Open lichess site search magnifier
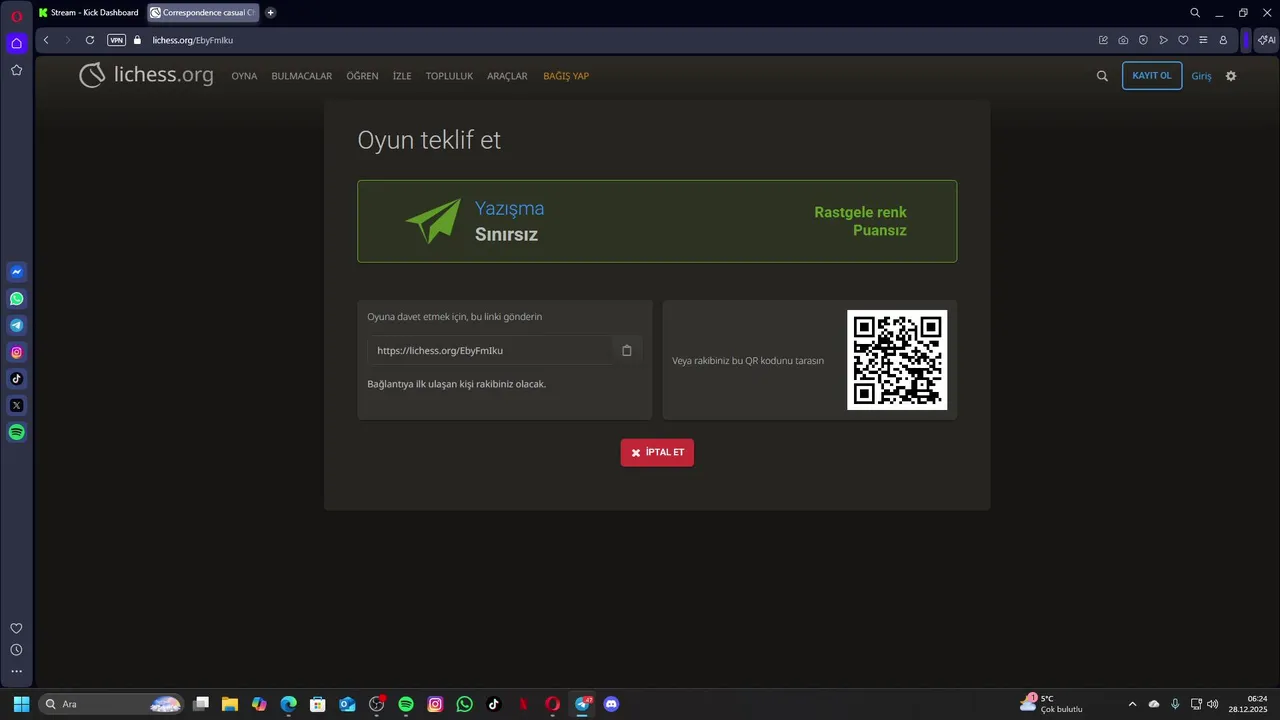This screenshot has height=720, width=1280. coord(1102,76)
